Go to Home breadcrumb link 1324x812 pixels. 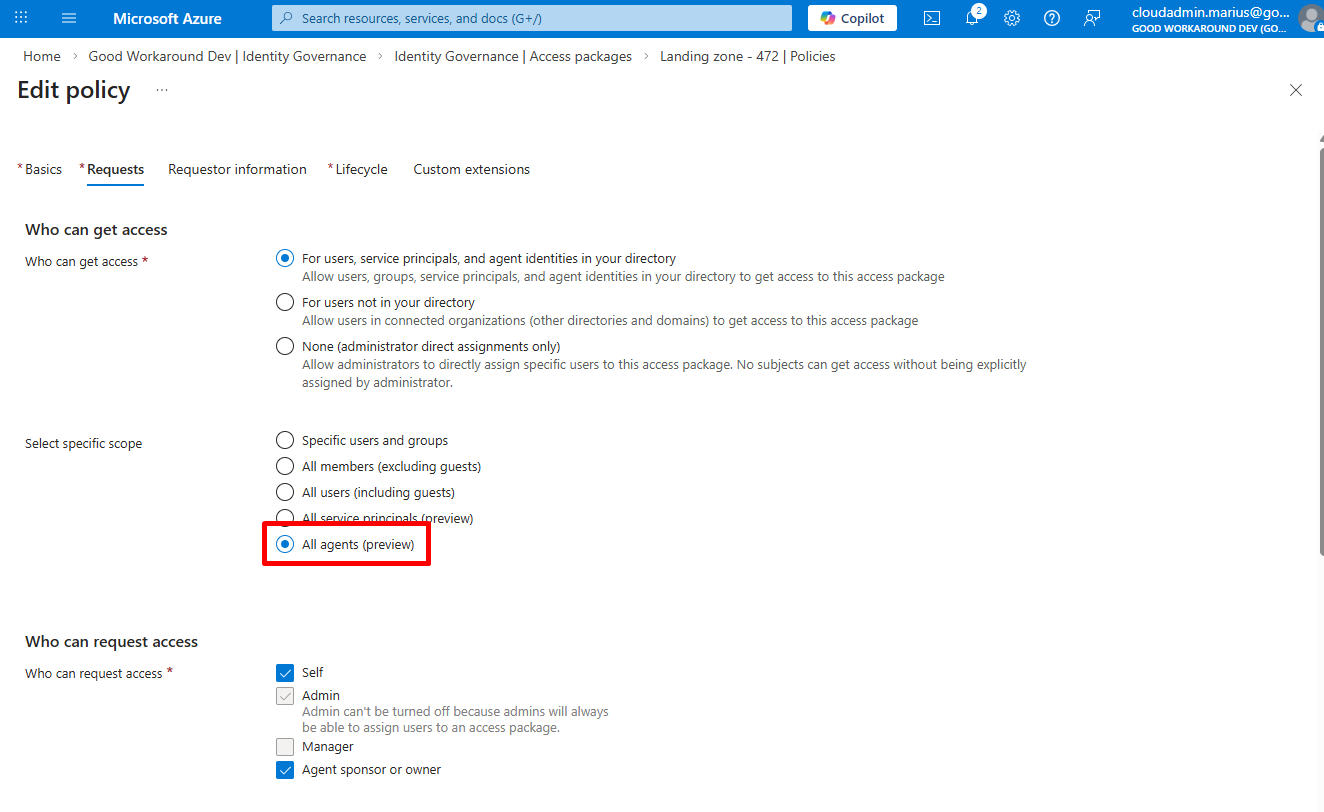(42, 56)
